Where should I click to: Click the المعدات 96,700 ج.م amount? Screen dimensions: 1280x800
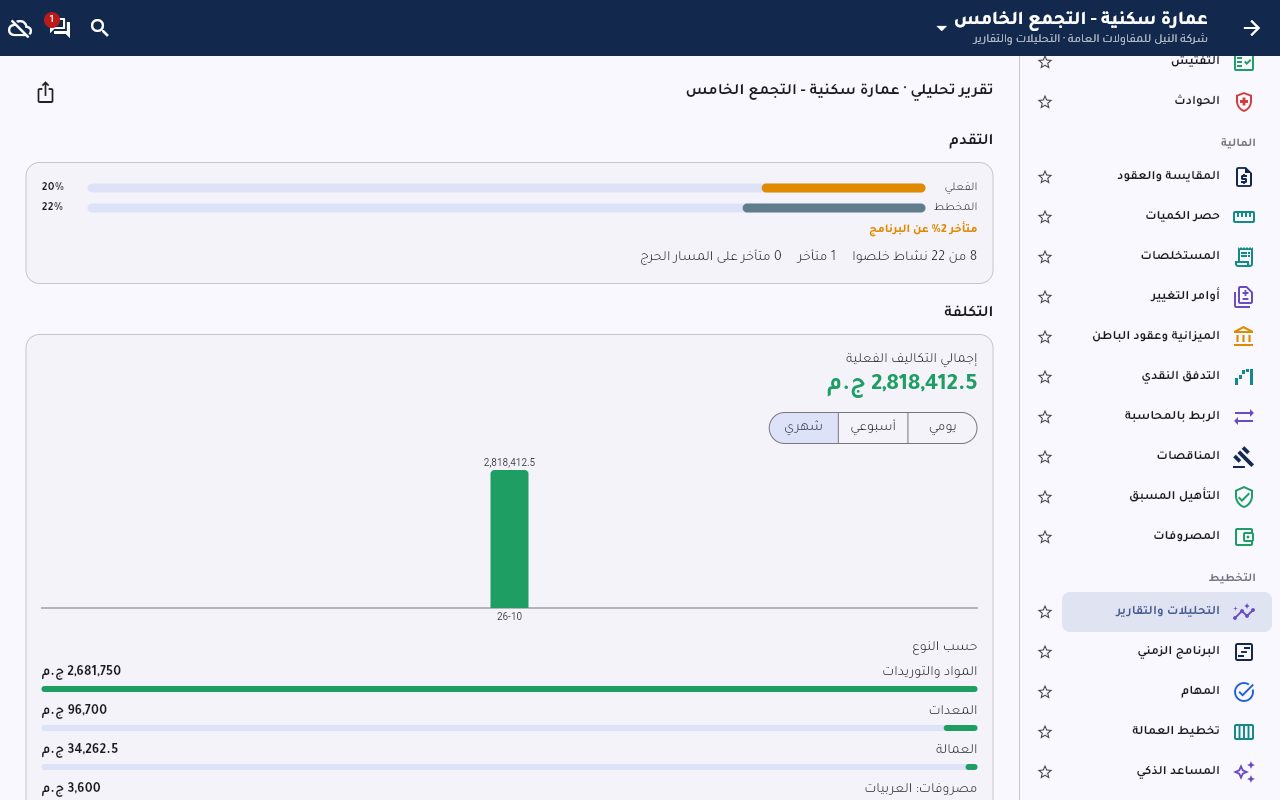click(74, 710)
